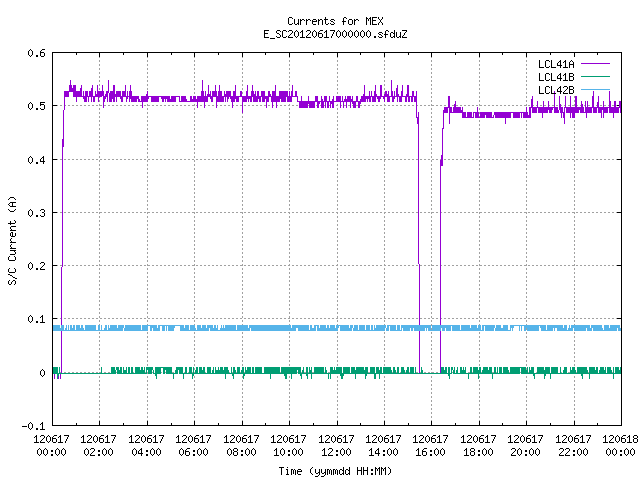
Task: Click y-axis tick value -0.1
Action: [x=33, y=426]
